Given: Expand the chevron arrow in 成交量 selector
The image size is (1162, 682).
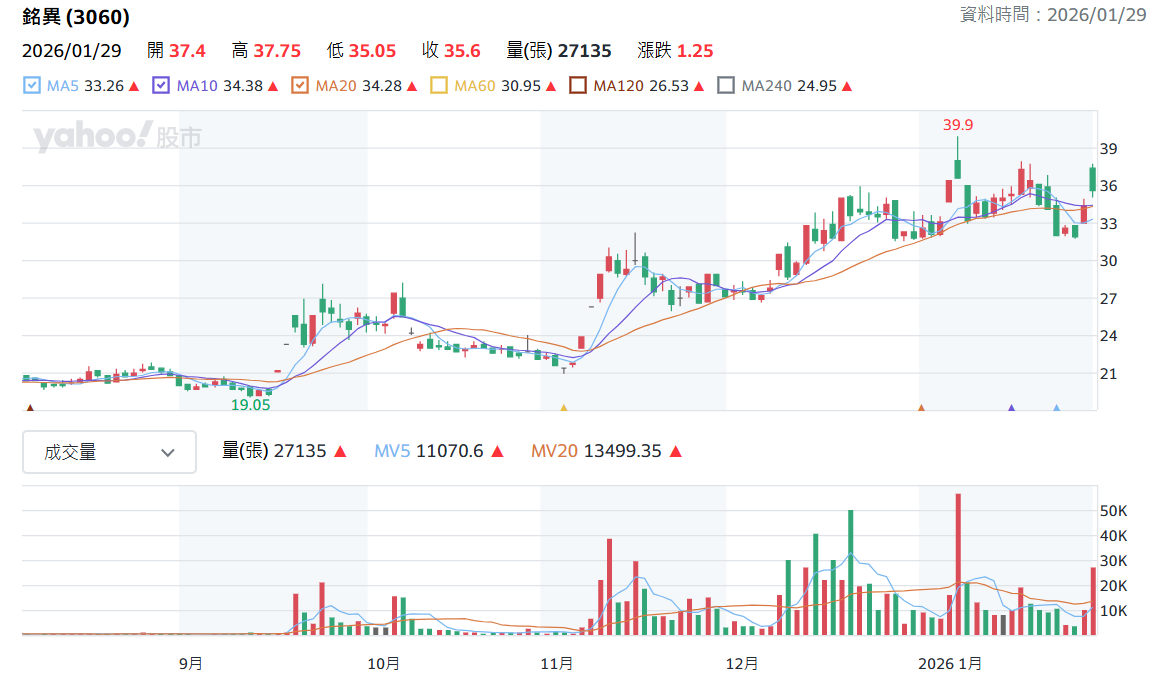Looking at the screenshot, I should (x=168, y=452).
